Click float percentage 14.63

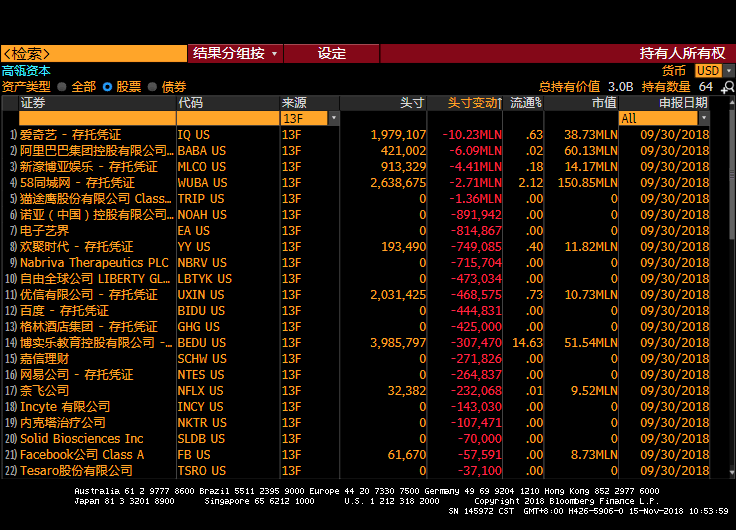point(528,343)
